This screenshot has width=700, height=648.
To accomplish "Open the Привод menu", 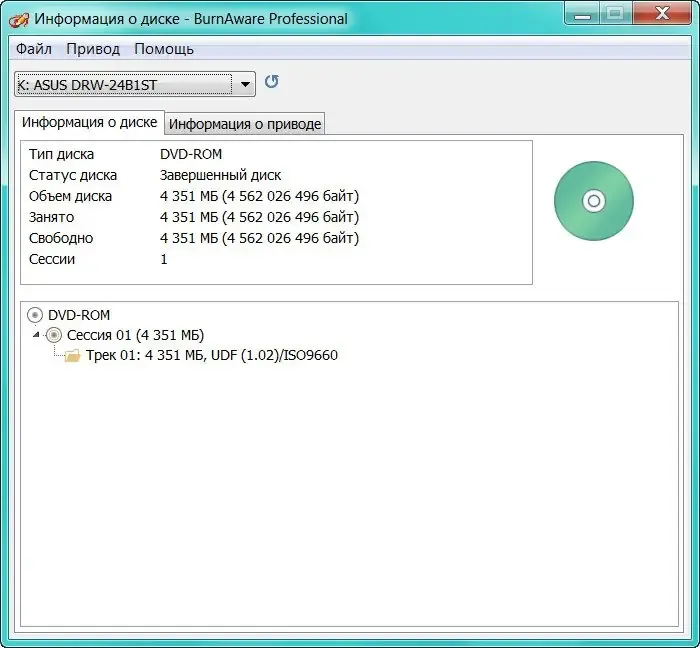I will [93, 49].
